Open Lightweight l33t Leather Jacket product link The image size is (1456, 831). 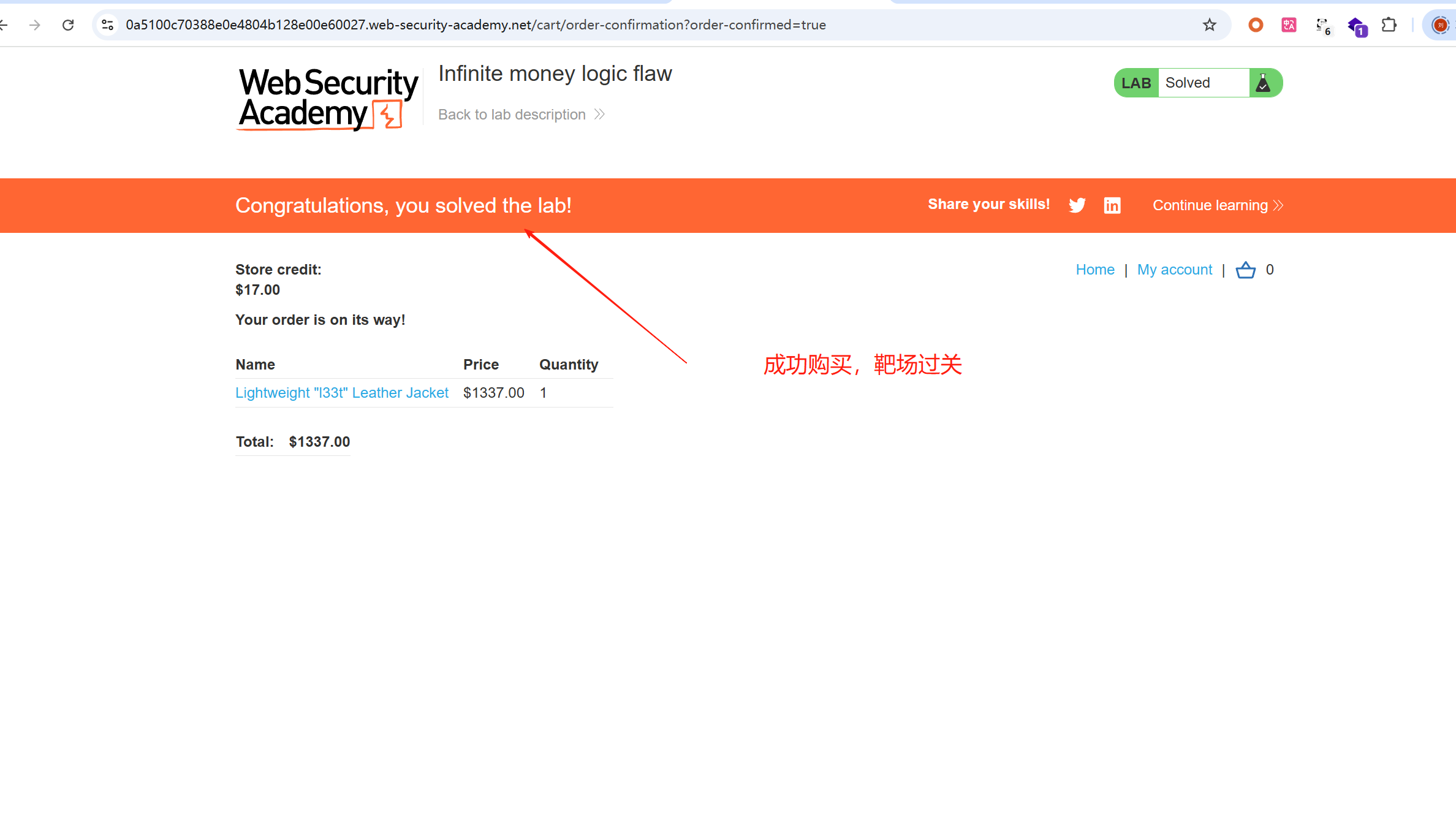[x=342, y=393]
